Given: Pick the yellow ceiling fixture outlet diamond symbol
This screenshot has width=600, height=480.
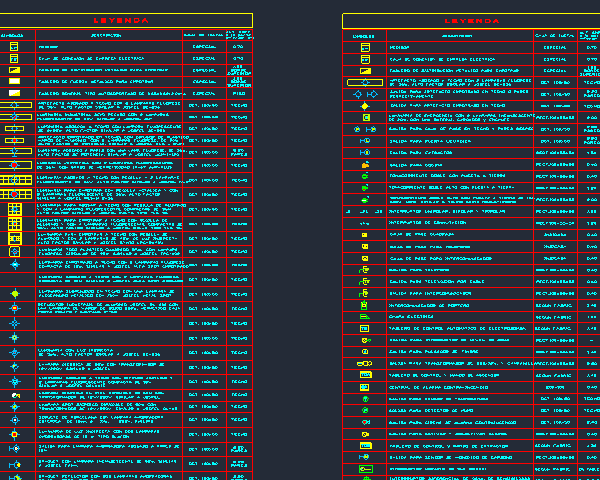Looking at the screenshot, I should click(365, 106).
